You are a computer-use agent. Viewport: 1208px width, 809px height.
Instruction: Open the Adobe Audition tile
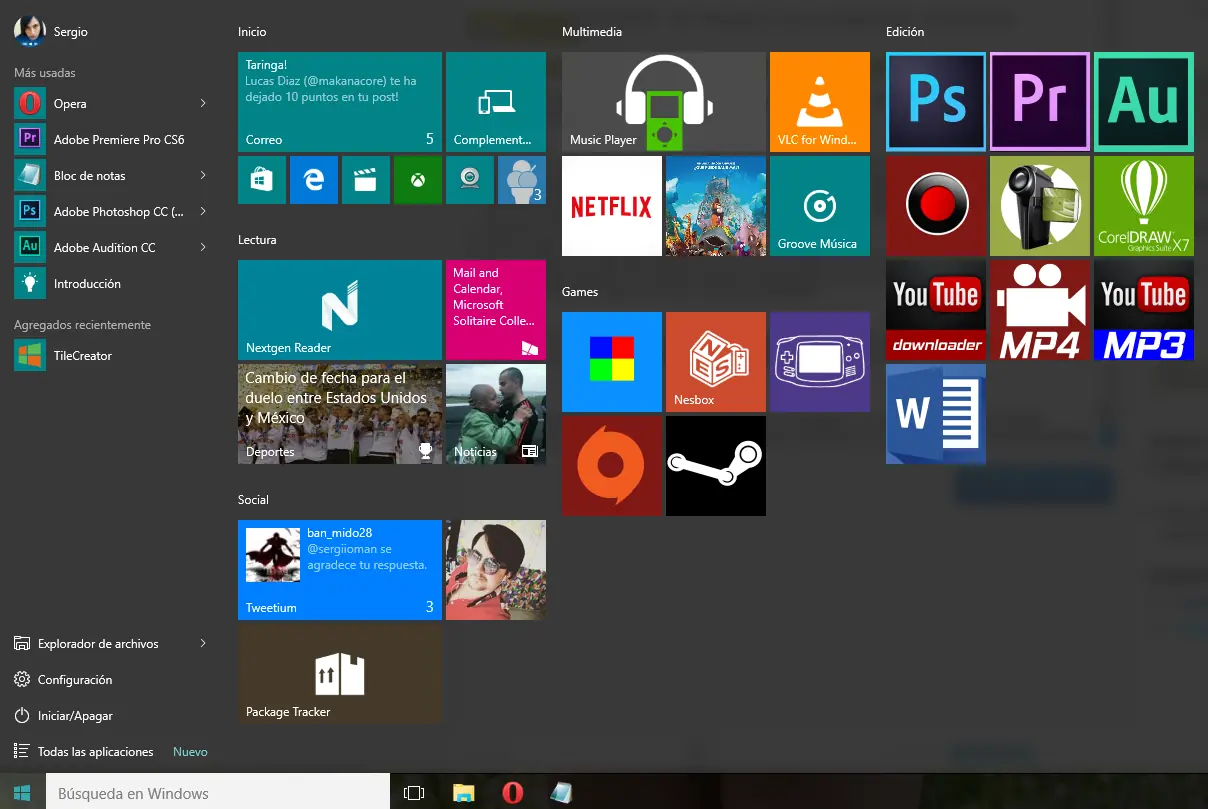point(1144,102)
